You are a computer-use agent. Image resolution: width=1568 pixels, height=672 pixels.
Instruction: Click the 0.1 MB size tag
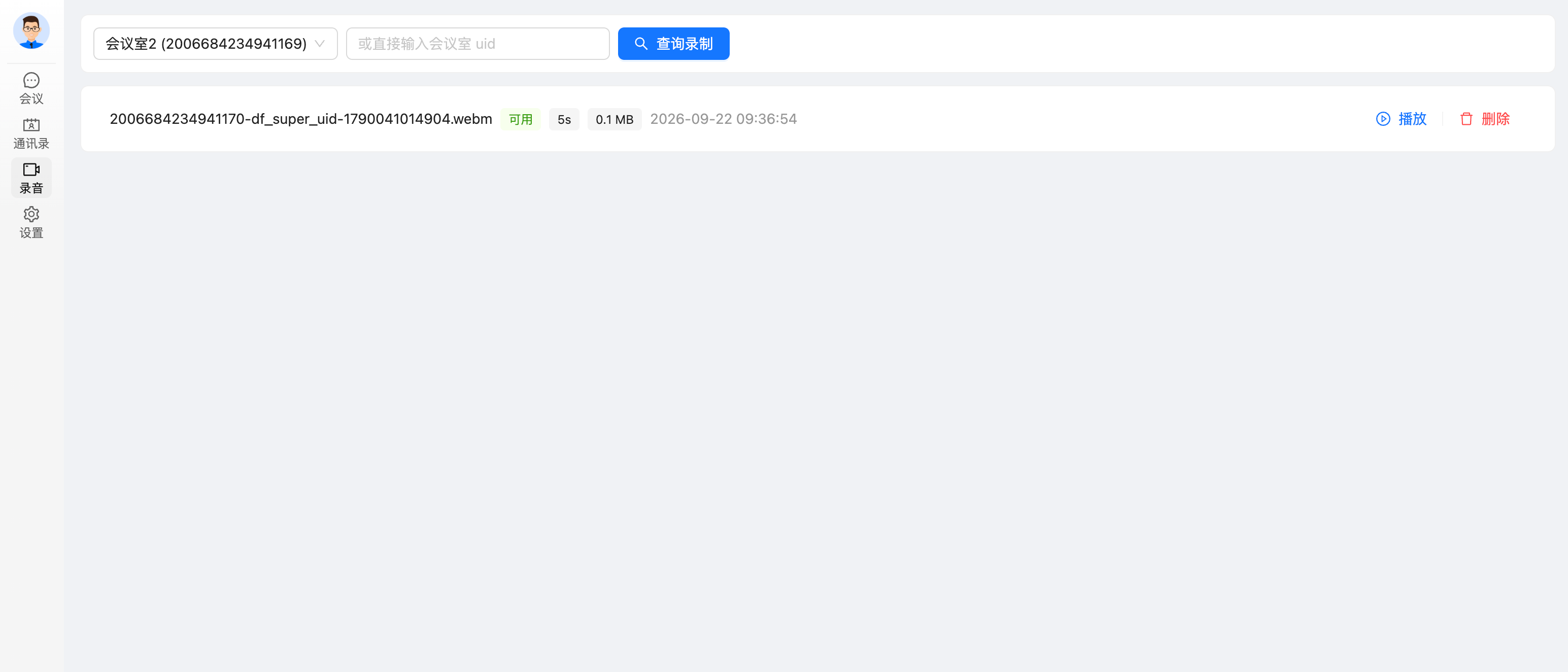point(614,119)
